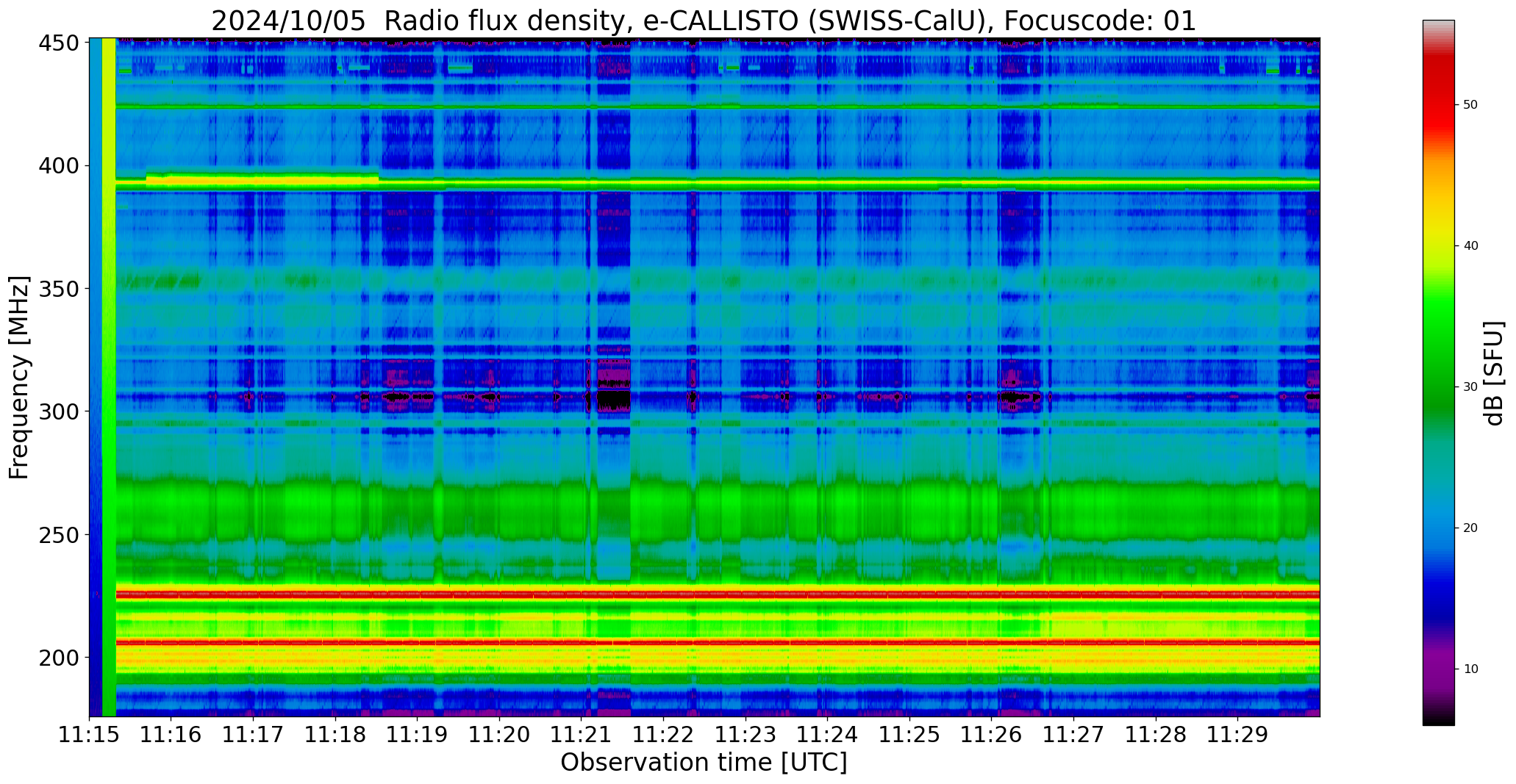Image resolution: width=1516 pixels, height=784 pixels.
Task: Click the yellow band near 393 MHz at 11:17
Action: [254, 179]
